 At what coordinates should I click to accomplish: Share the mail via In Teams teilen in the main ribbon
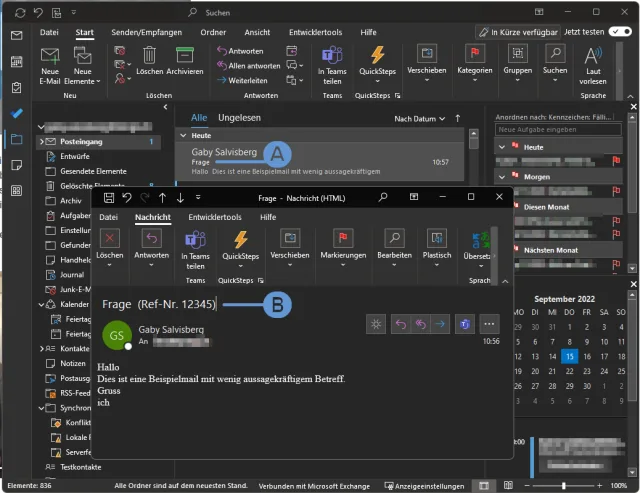coord(331,61)
